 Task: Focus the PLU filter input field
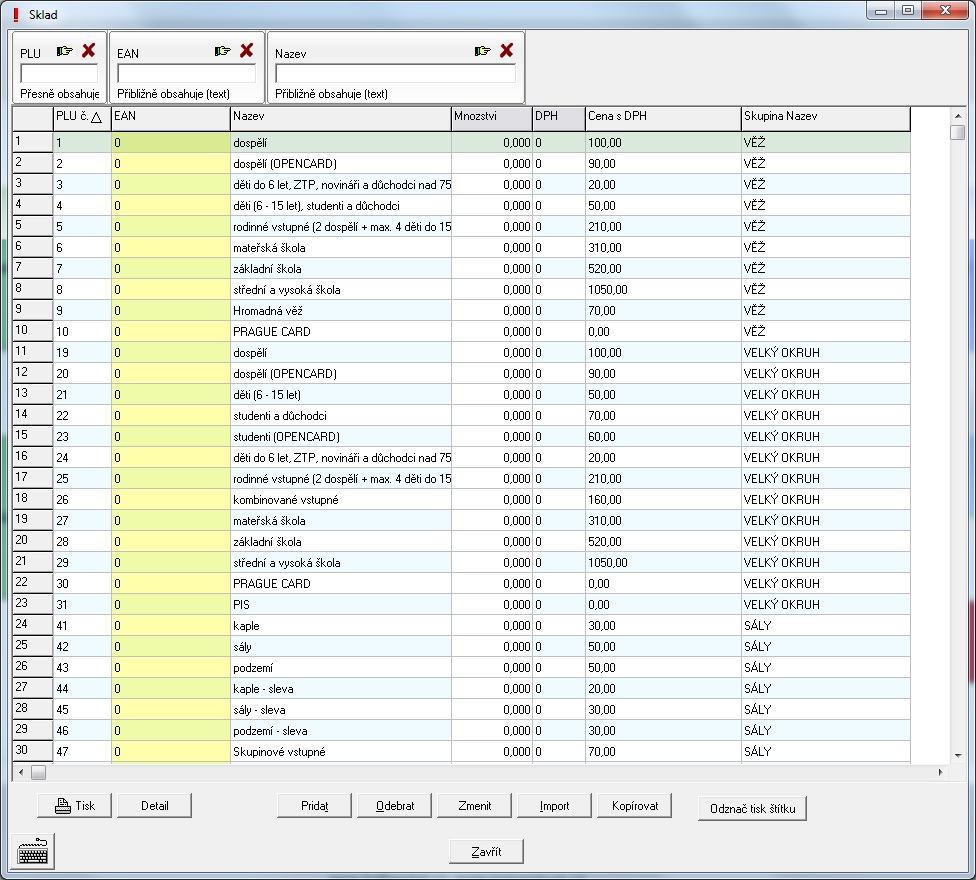[x=59, y=73]
